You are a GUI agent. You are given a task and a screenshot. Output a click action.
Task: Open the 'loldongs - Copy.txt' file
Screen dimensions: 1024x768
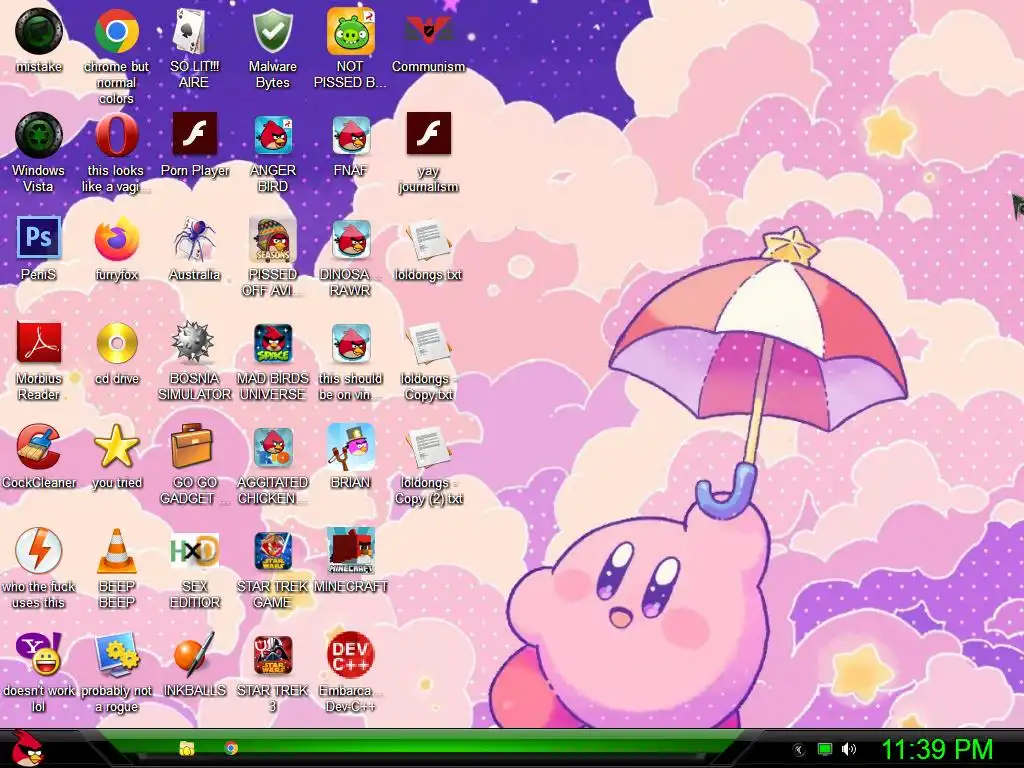[x=428, y=344]
